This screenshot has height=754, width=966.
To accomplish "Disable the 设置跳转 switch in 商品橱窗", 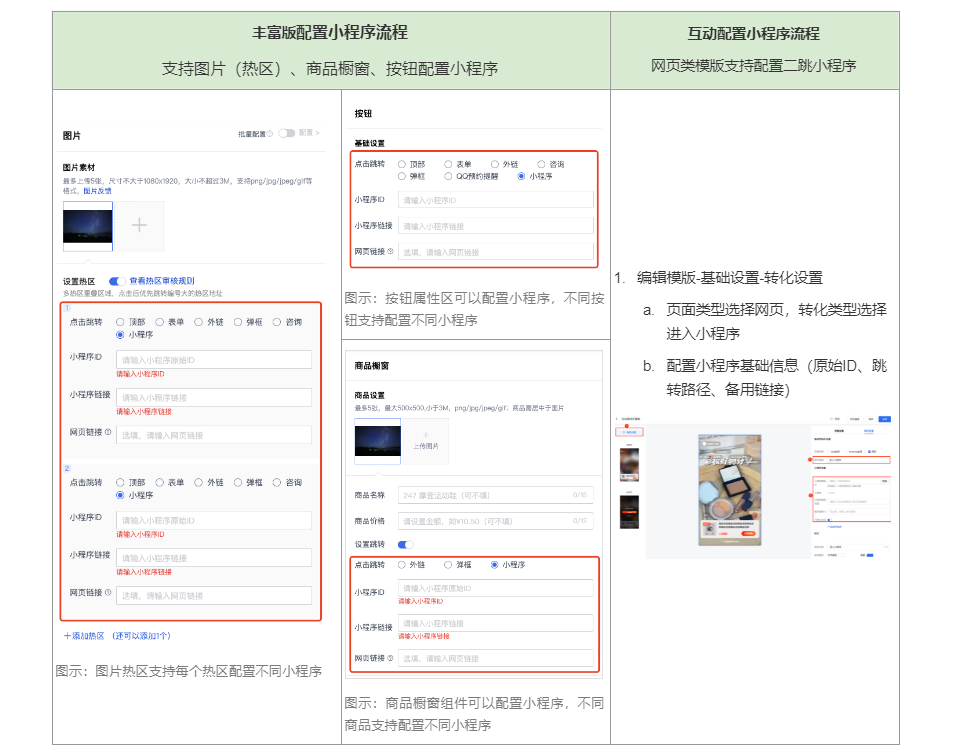I will click(405, 544).
